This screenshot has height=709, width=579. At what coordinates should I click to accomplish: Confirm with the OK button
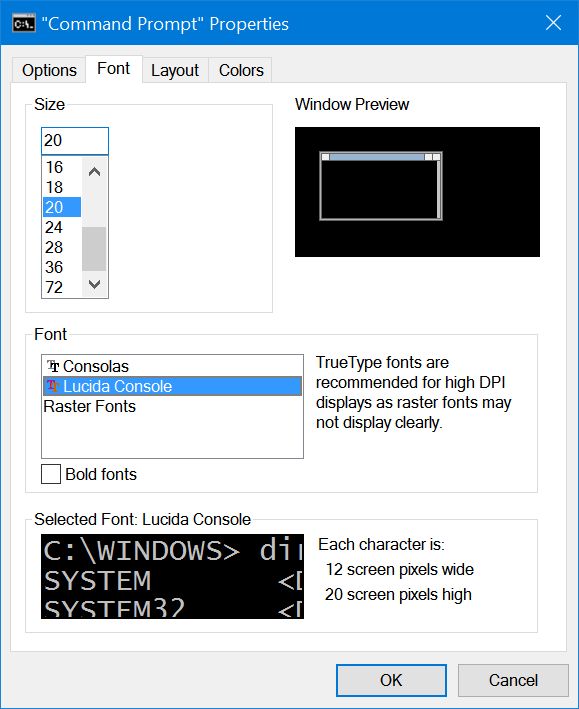pyautogui.click(x=391, y=680)
